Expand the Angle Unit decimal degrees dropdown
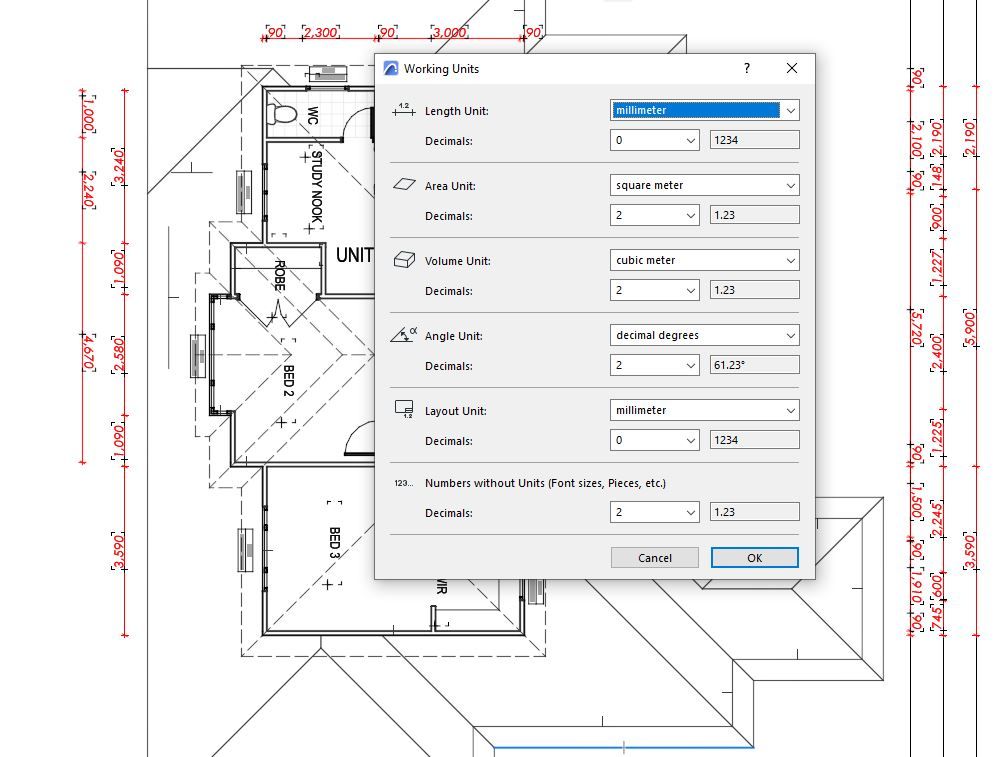Screen dimensions: 996x757 [704, 335]
